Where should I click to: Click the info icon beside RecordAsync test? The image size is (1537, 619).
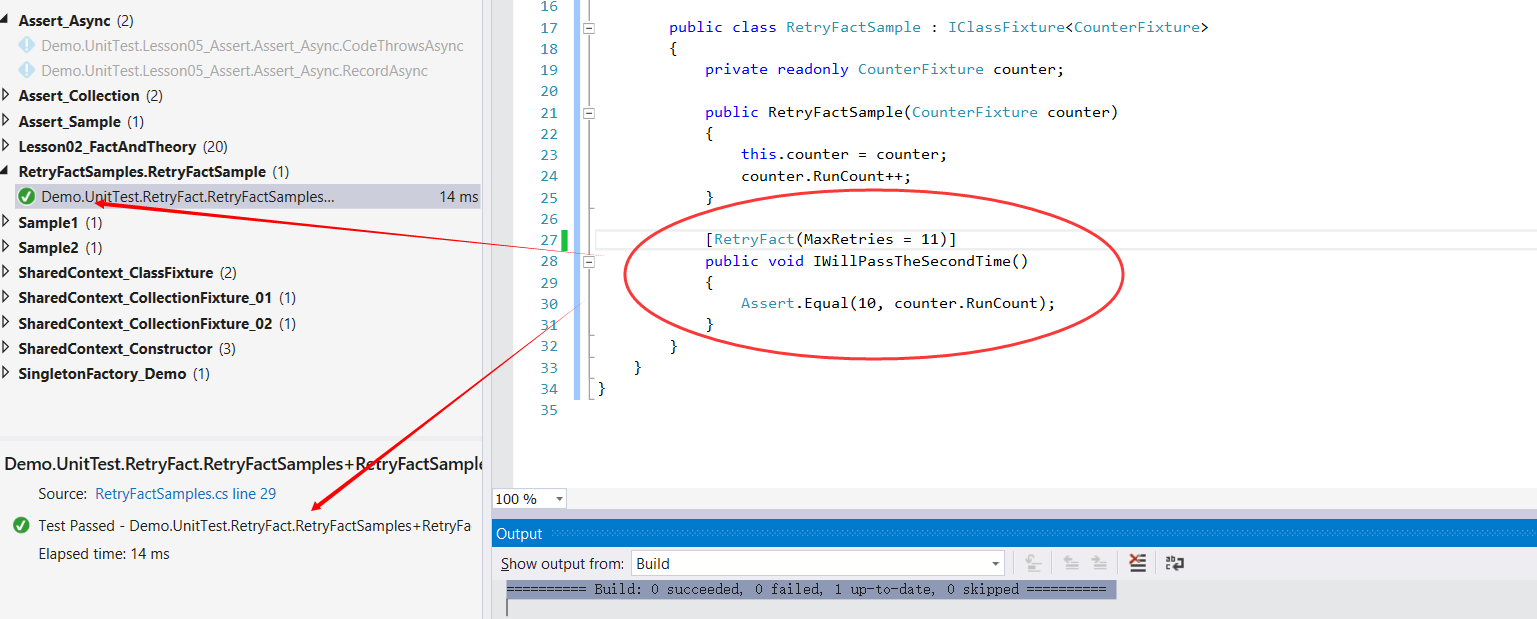click(27, 71)
